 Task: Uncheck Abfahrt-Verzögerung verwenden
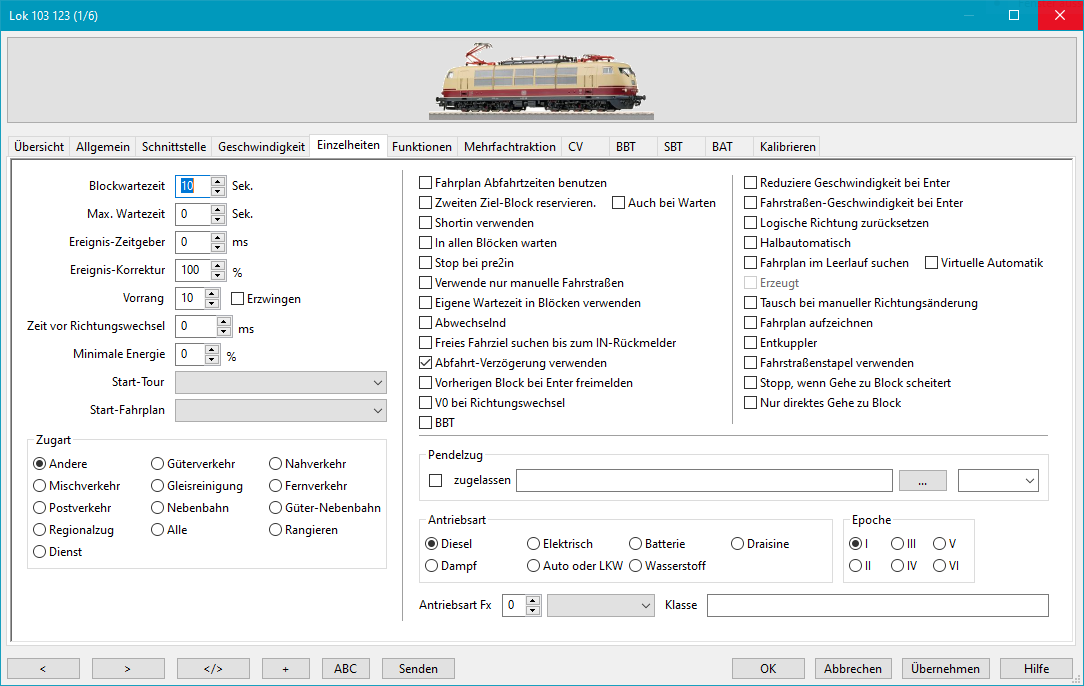point(426,363)
